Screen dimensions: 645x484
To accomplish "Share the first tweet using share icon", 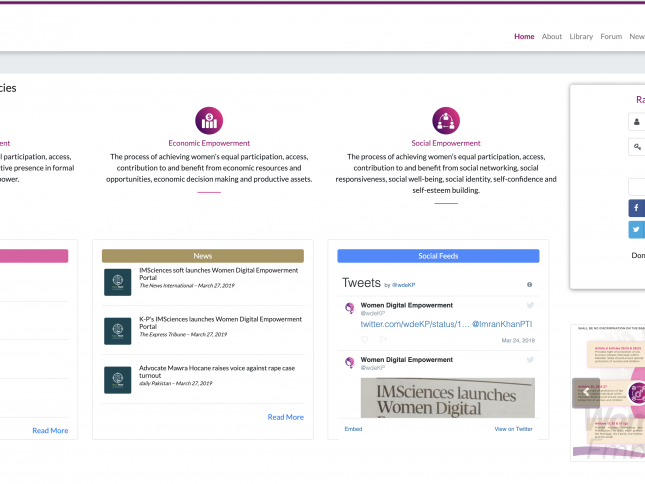I will pos(383,340).
